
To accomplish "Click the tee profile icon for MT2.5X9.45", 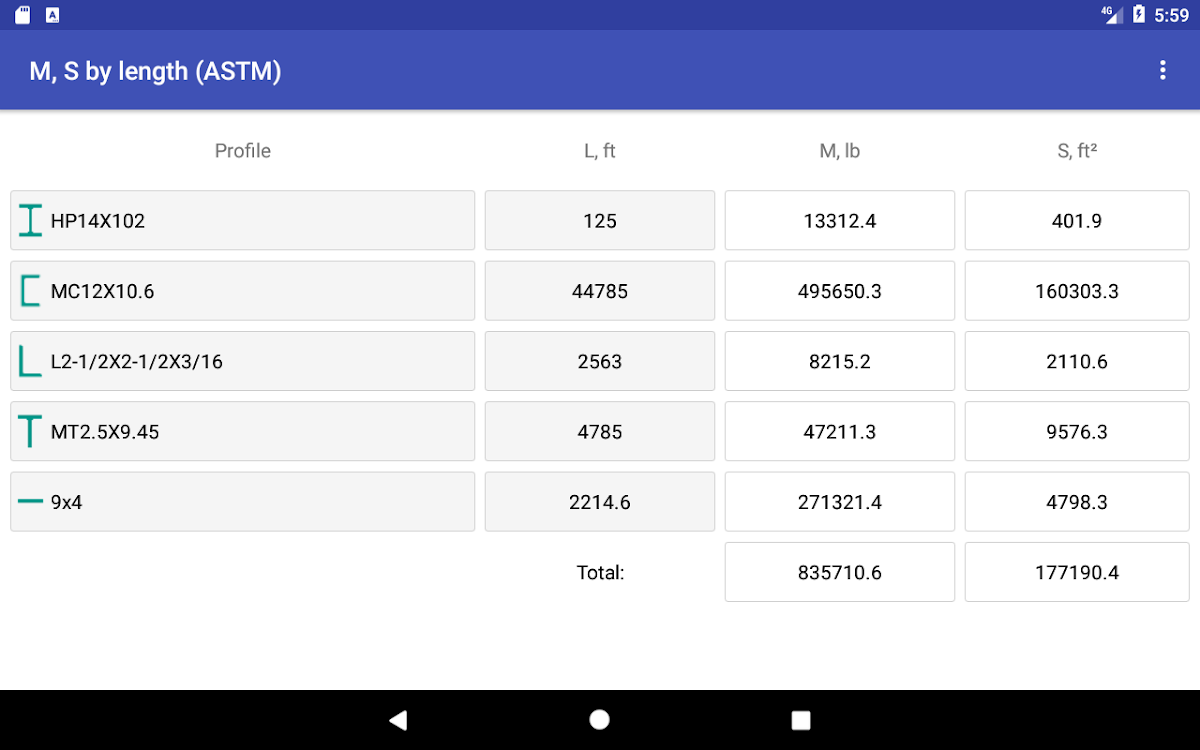I will 31,432.
